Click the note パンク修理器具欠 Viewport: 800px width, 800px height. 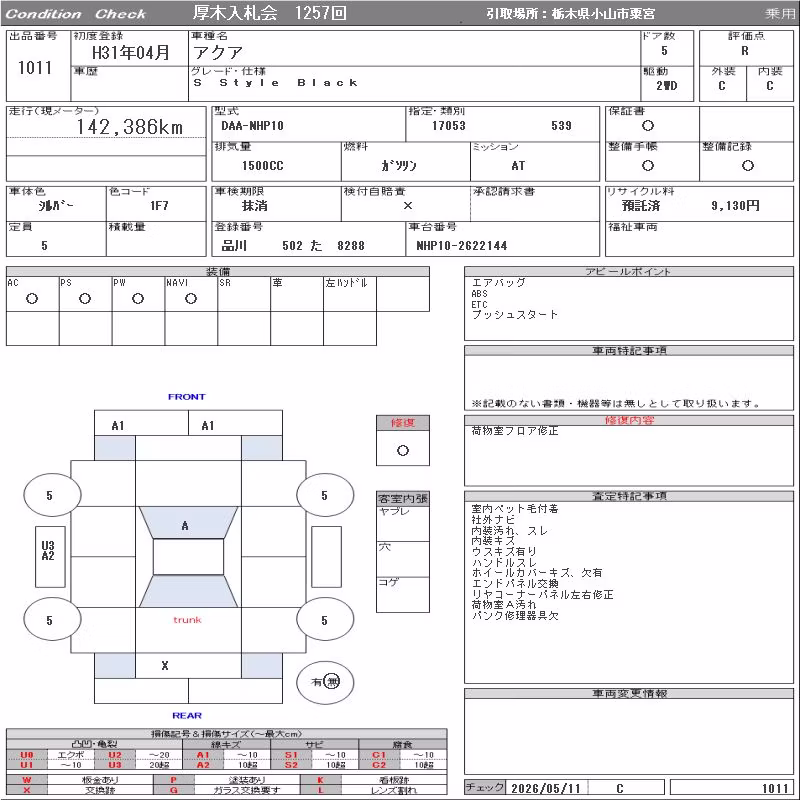[x=515, y=616]
